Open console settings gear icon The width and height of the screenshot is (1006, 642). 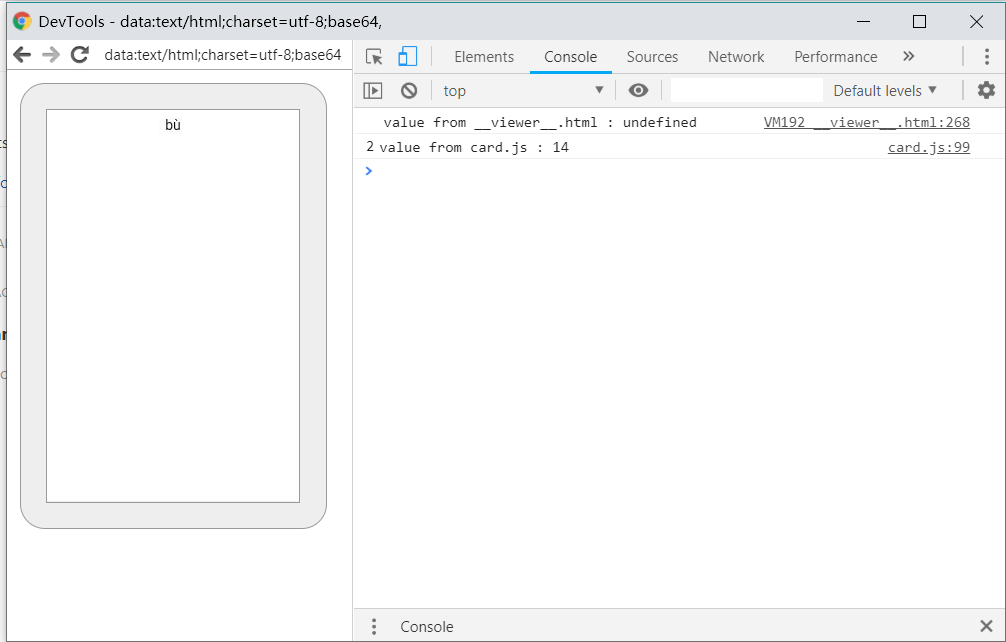986,90
